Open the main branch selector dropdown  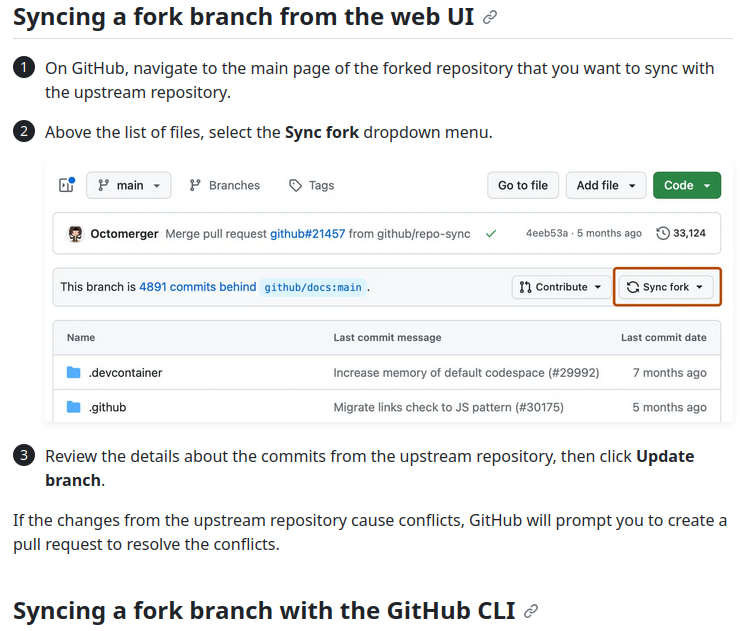[128, 185]
